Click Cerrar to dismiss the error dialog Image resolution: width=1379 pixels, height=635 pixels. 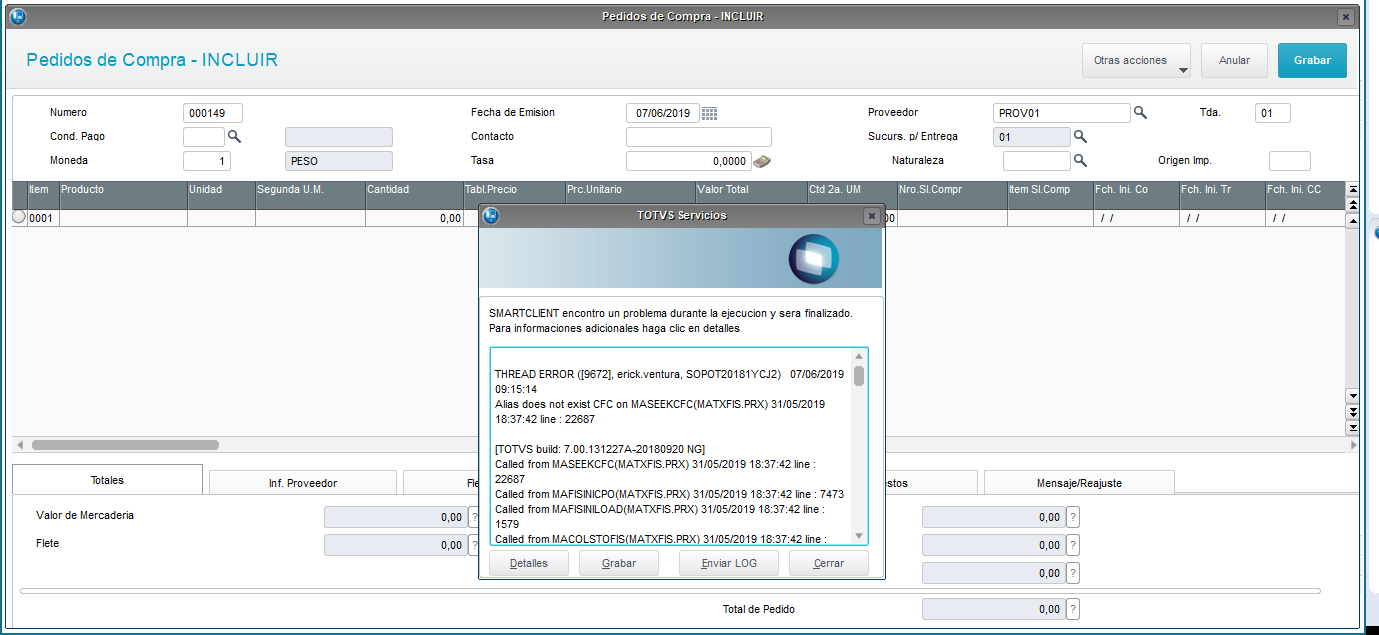828,563
